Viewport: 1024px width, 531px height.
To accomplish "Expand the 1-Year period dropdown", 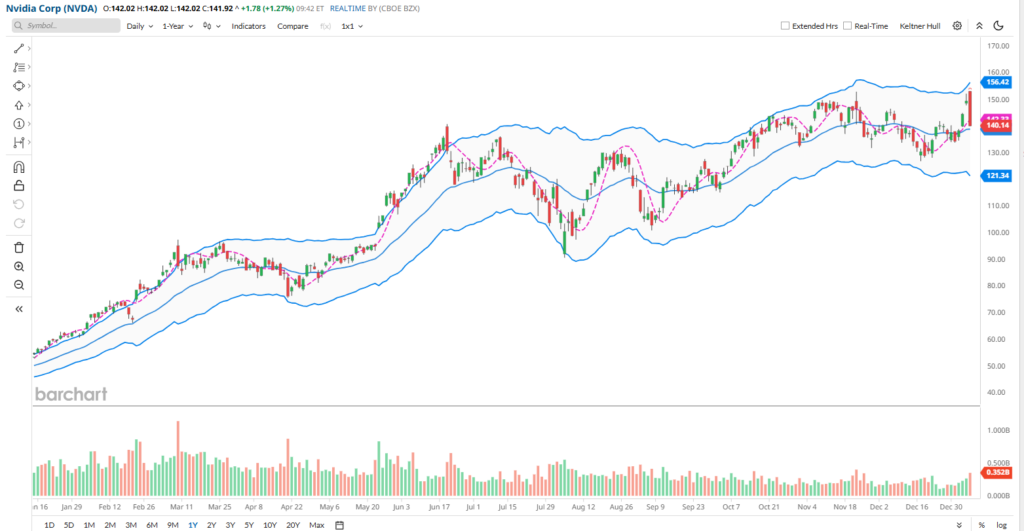I will (178, 26).
